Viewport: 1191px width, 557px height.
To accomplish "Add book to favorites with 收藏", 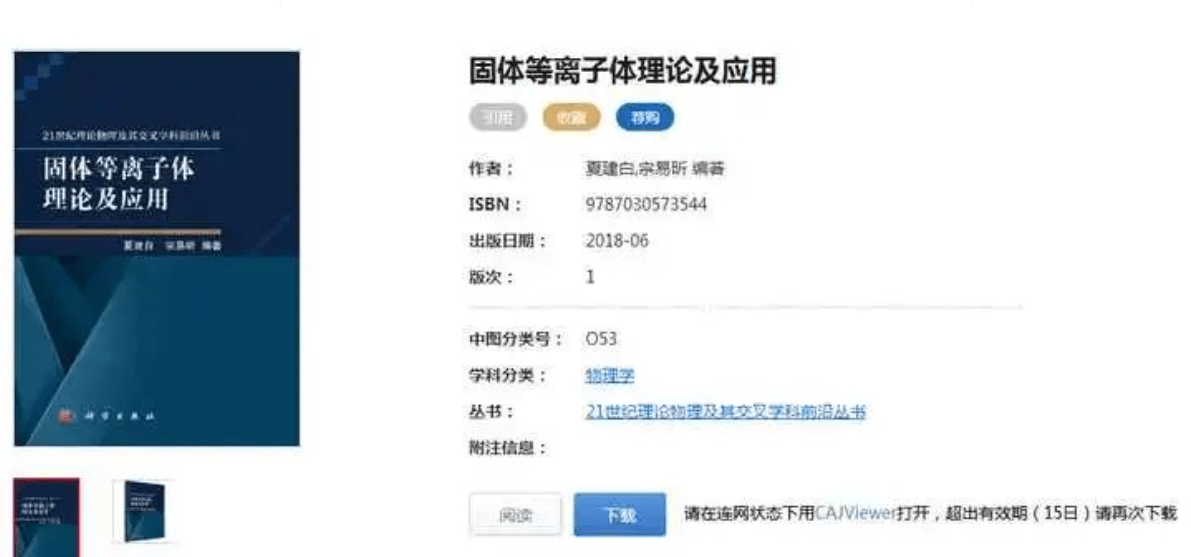I will 570,118.
